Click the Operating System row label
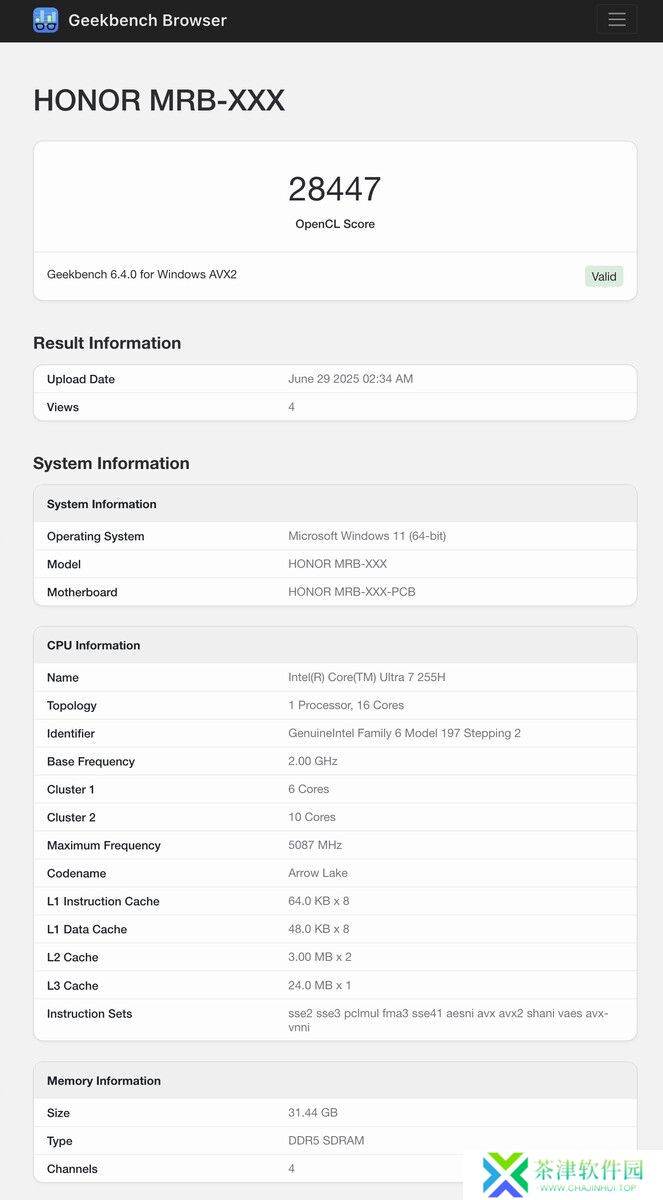Screen dimensions: 663x1200 (96, 536)
